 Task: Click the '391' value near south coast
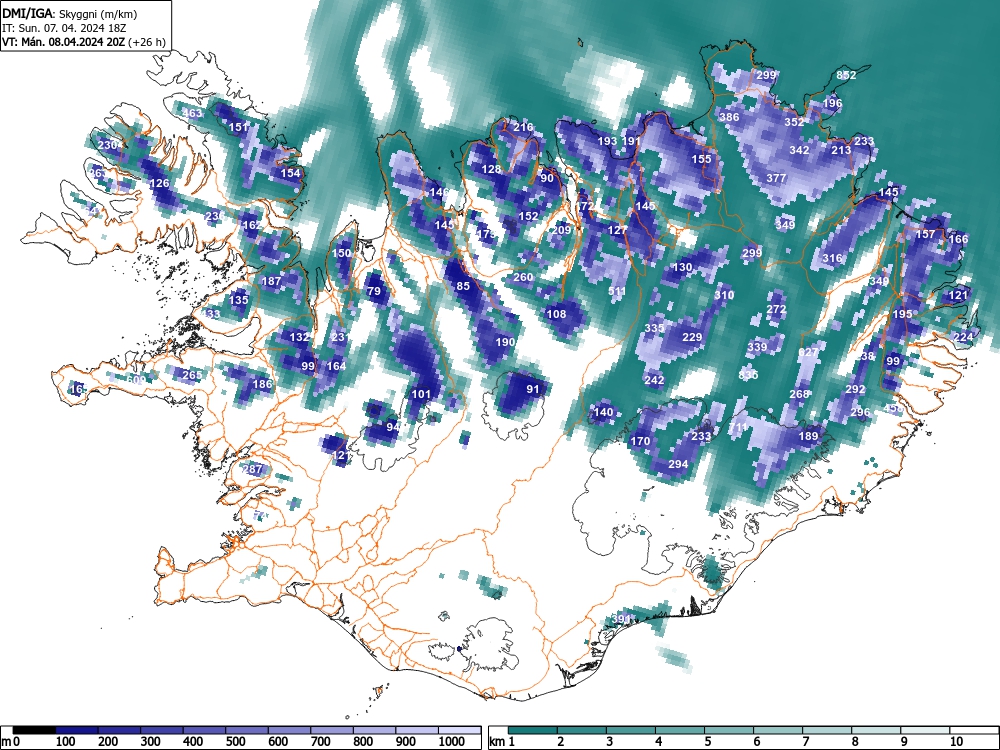point(621,619)
